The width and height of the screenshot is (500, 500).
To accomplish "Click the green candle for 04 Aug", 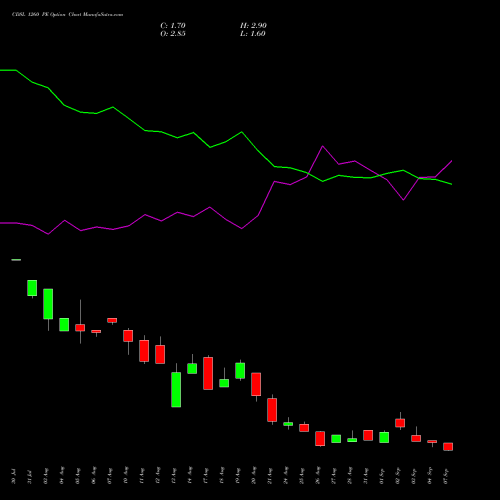I will click(64, 325).
